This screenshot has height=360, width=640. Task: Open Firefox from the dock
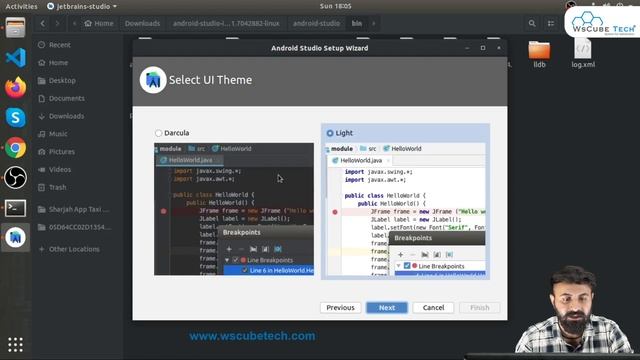click(x=16, y=87)
